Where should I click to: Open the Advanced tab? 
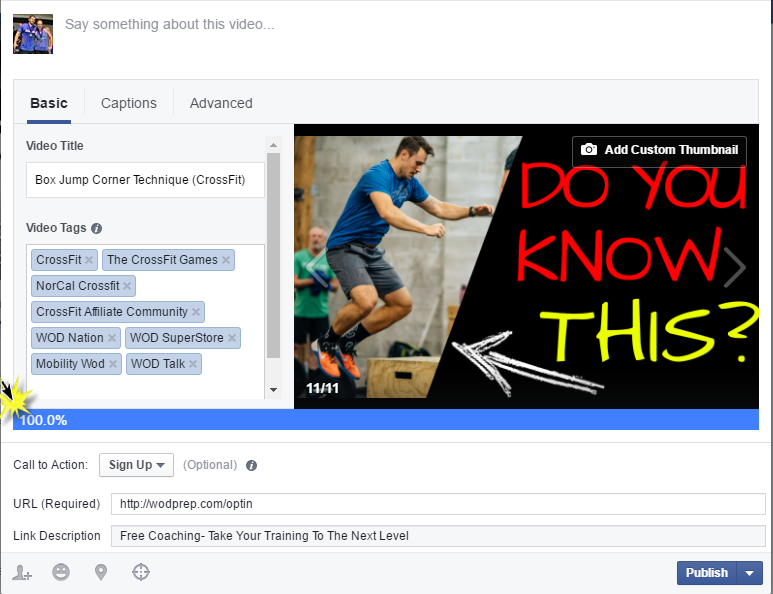[x=221, y=103]
